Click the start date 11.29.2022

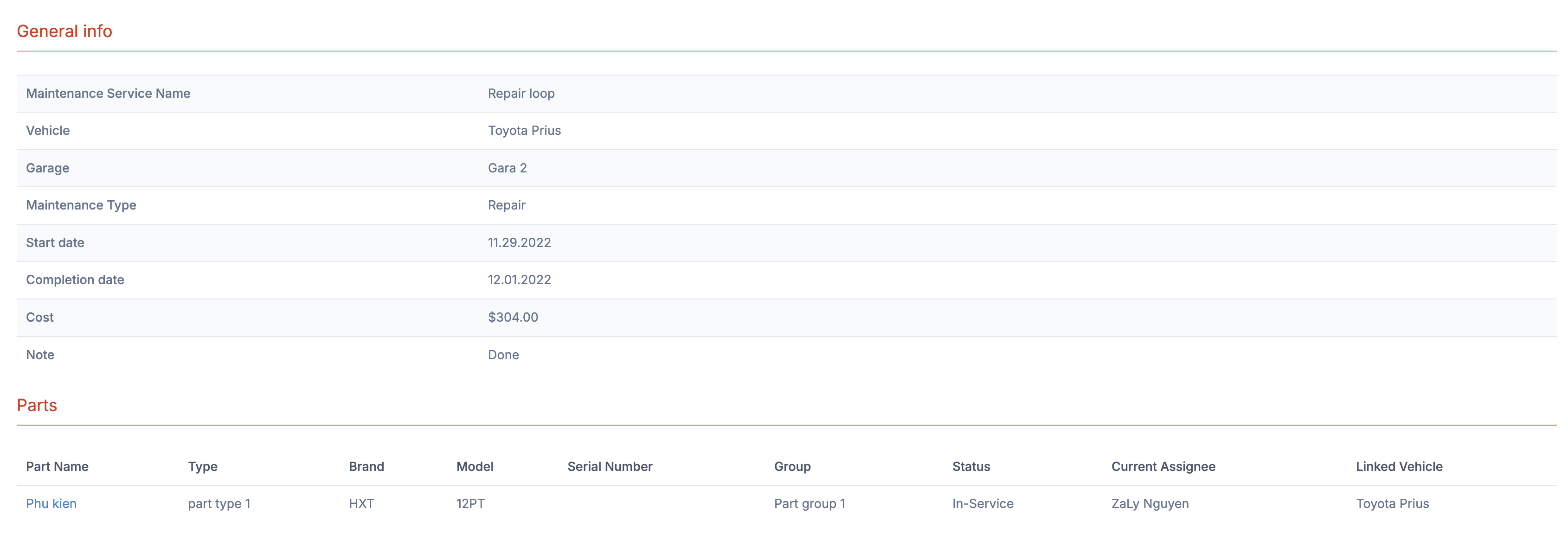click(519, 243)
